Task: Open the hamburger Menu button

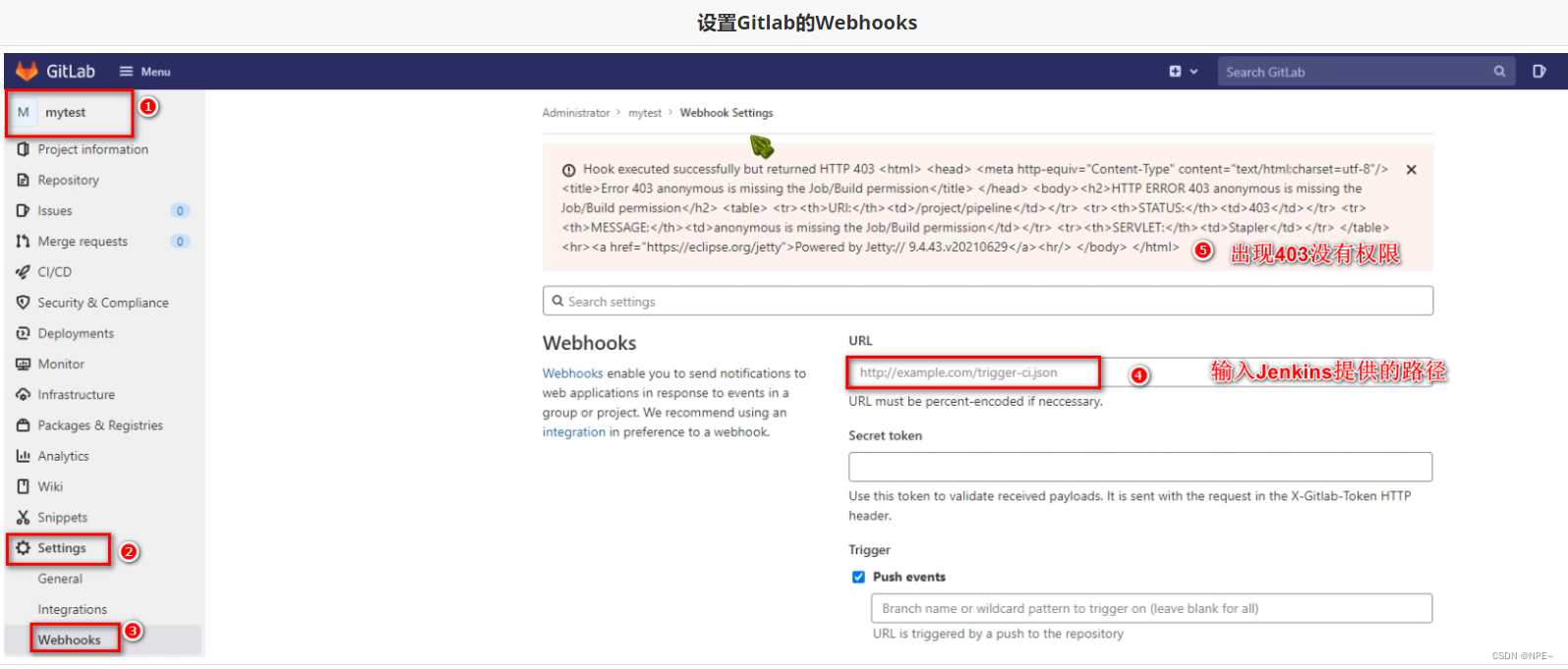Action: pyautogui.click(x=145, y=72)
